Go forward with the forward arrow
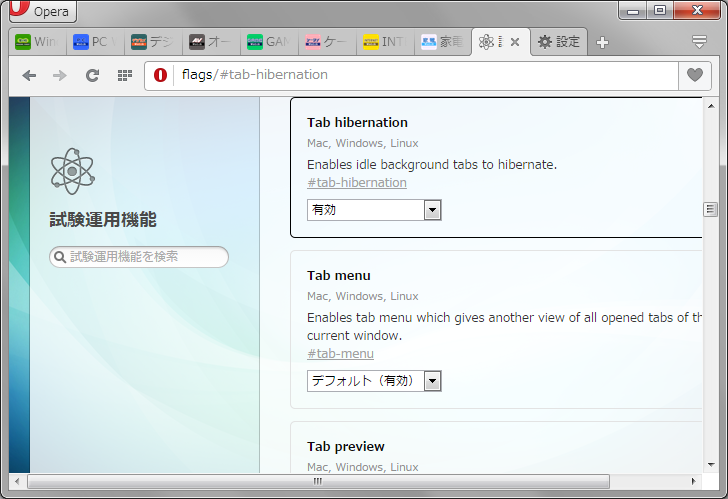 pyautogui.click(x=60, y=75)
